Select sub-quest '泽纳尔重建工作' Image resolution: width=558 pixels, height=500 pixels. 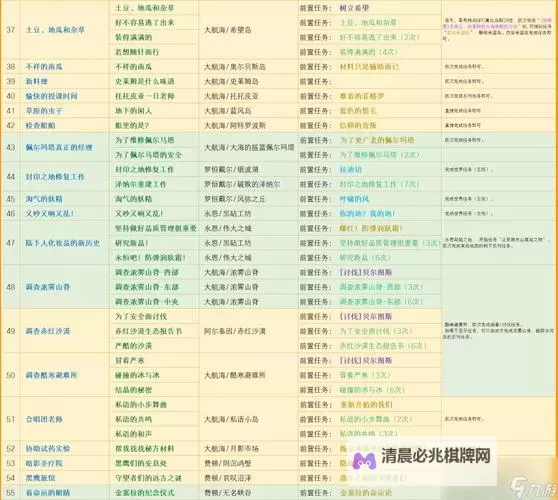tap(141, 184)
